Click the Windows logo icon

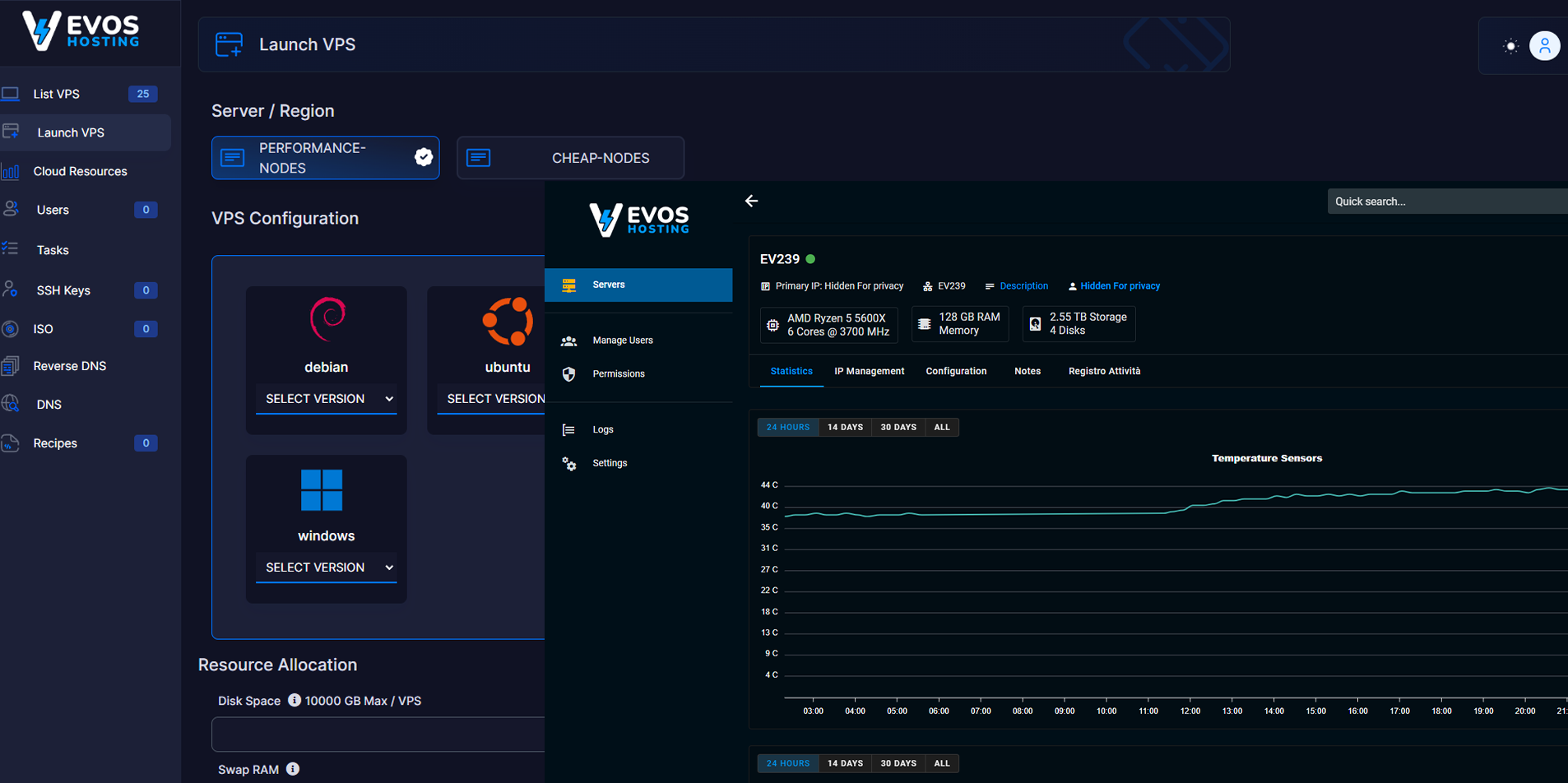click(x=322, y=490)
